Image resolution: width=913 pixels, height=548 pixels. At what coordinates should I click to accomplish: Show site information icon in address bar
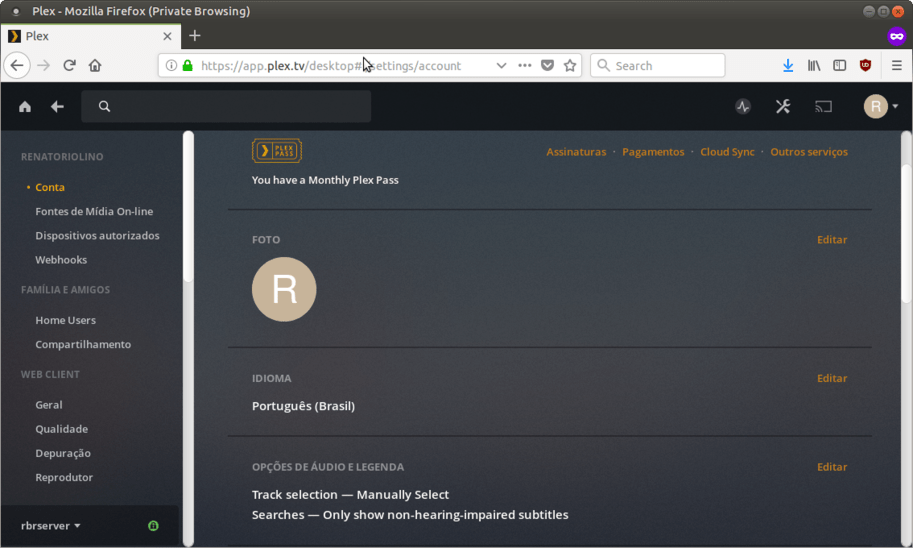[171, 65]
